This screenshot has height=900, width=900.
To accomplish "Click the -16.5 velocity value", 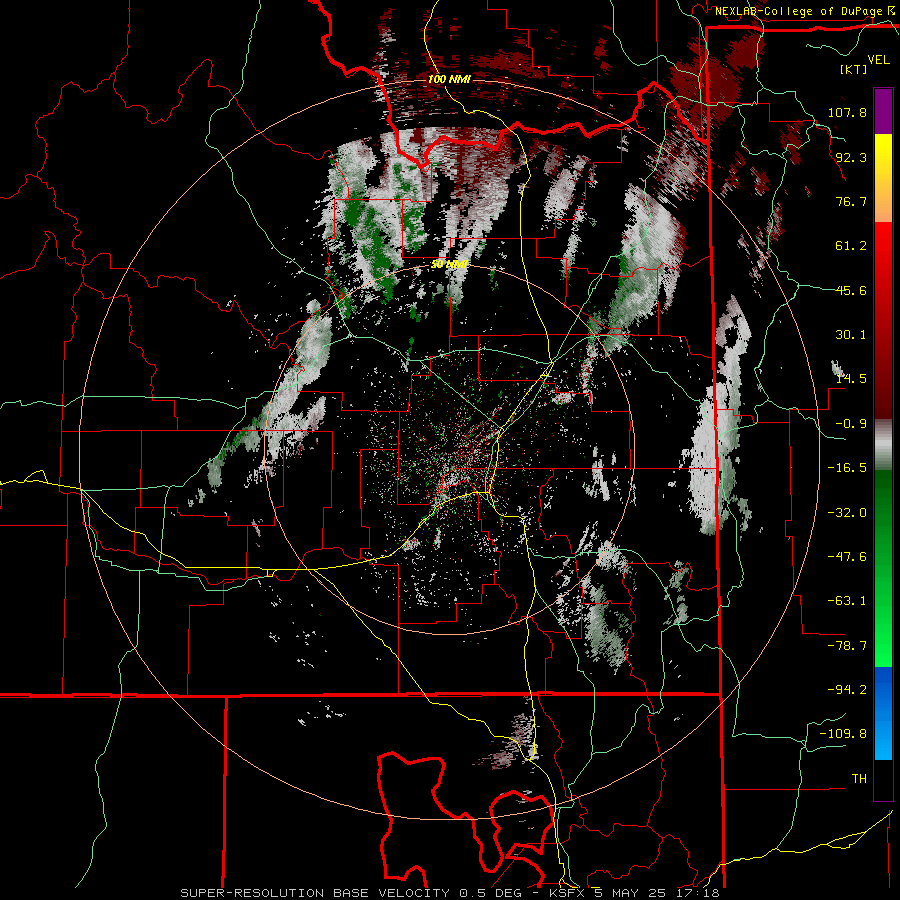I will [x=847, y=468].
